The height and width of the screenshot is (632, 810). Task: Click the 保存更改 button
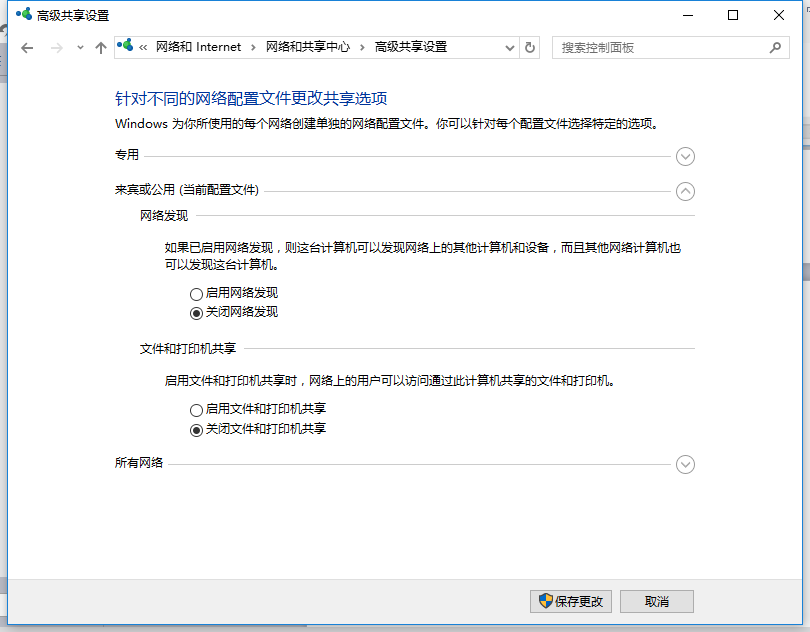[x=571, y=601]
